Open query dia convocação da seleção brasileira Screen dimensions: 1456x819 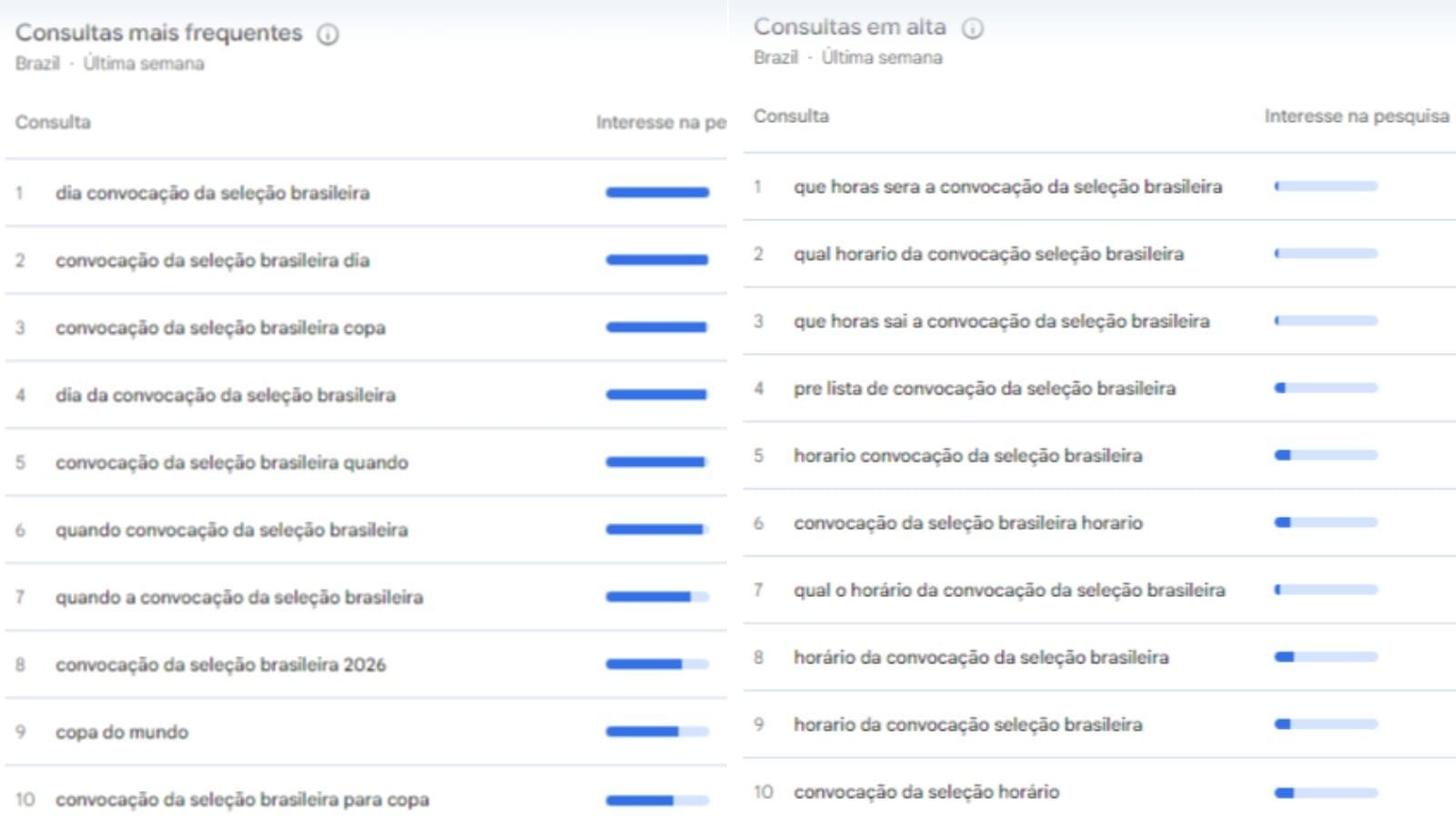point(212,193)
